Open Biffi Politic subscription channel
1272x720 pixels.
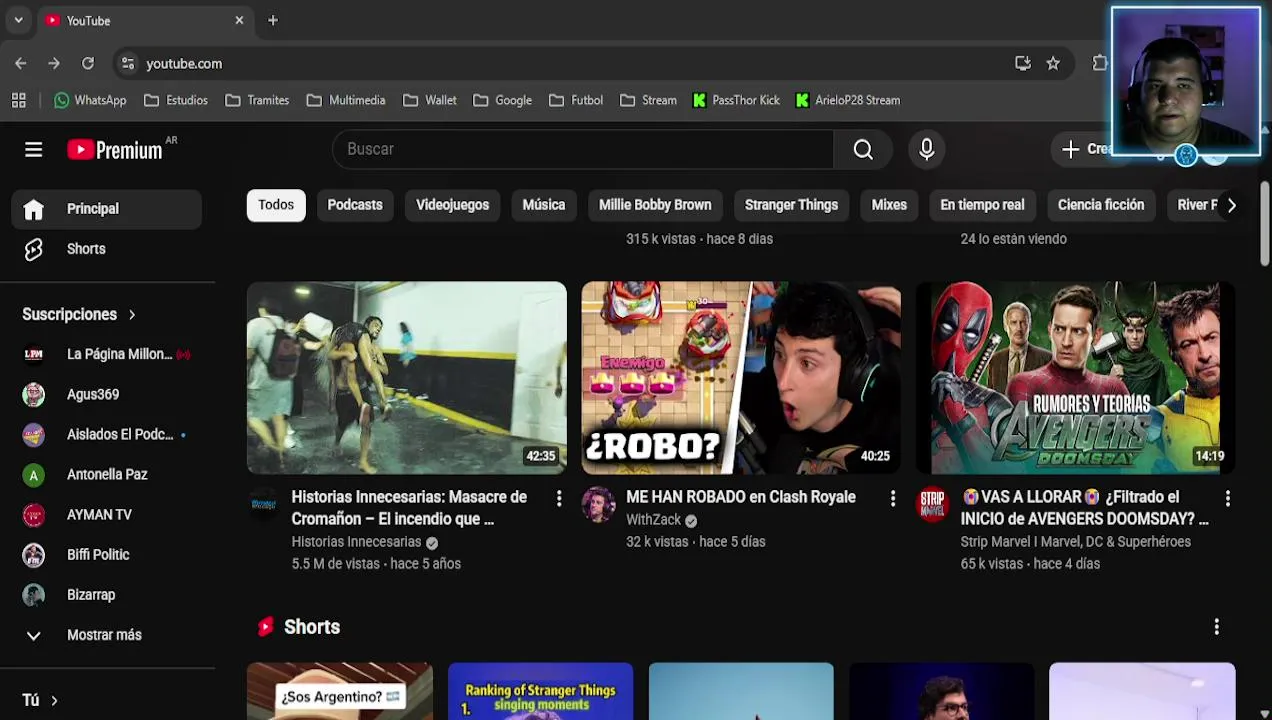[x=106, y=554]
